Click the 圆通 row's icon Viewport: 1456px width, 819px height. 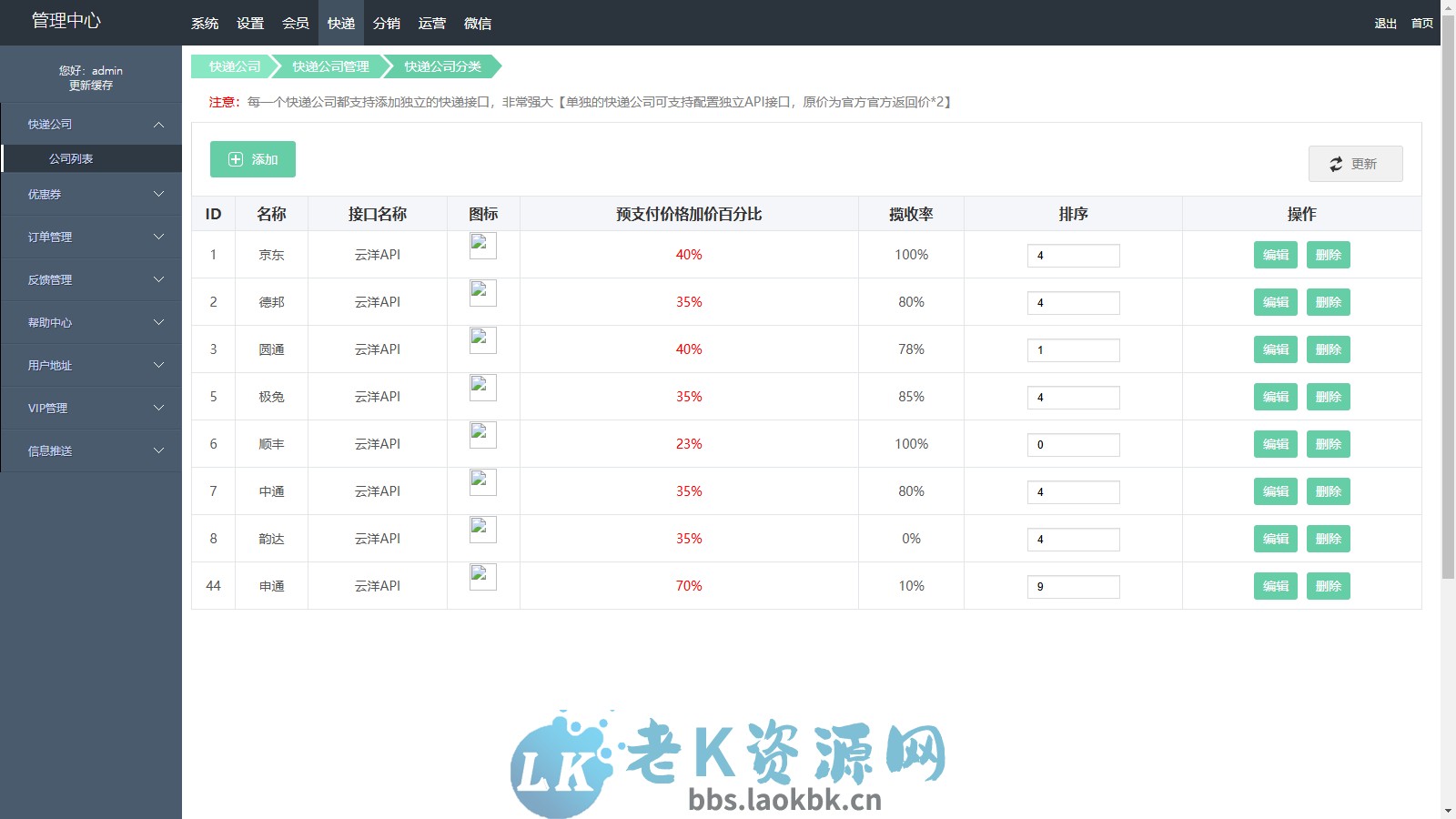482,340
